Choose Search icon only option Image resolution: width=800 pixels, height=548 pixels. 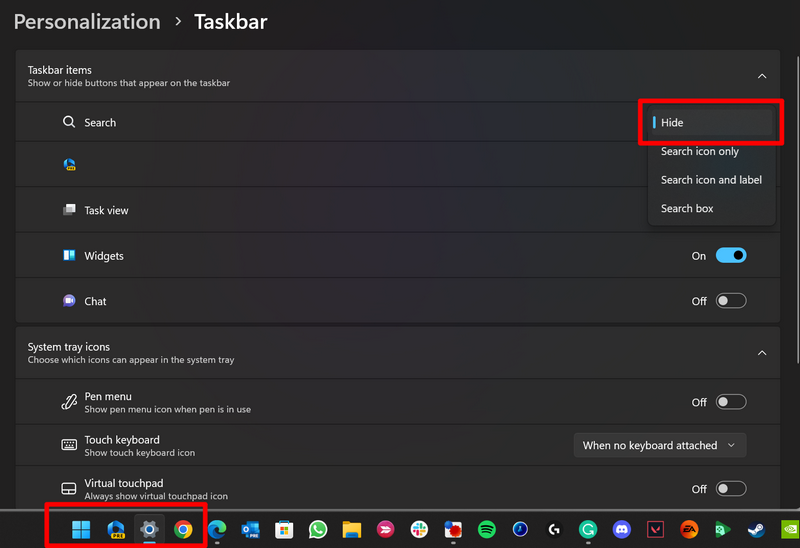[x=700, y=152]
